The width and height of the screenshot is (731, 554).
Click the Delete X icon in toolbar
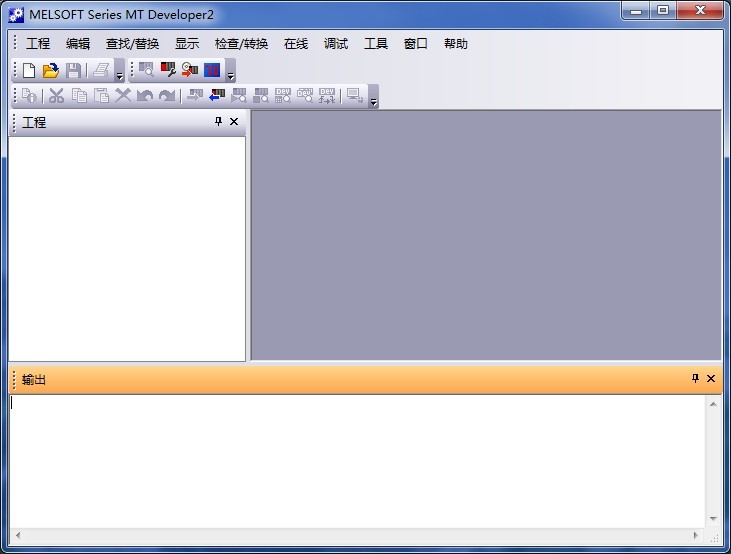123,96
